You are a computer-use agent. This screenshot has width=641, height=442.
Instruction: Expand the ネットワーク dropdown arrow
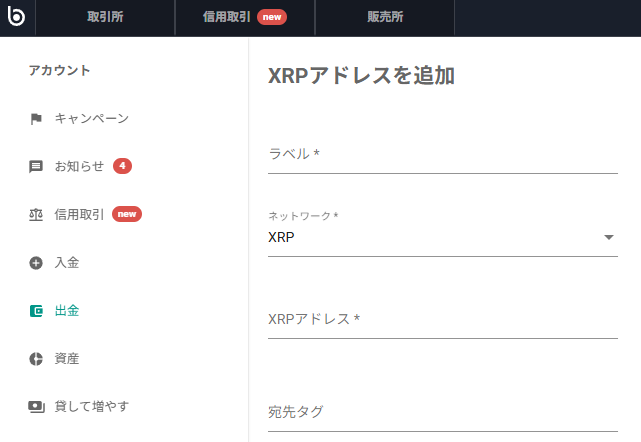[609, 238]
